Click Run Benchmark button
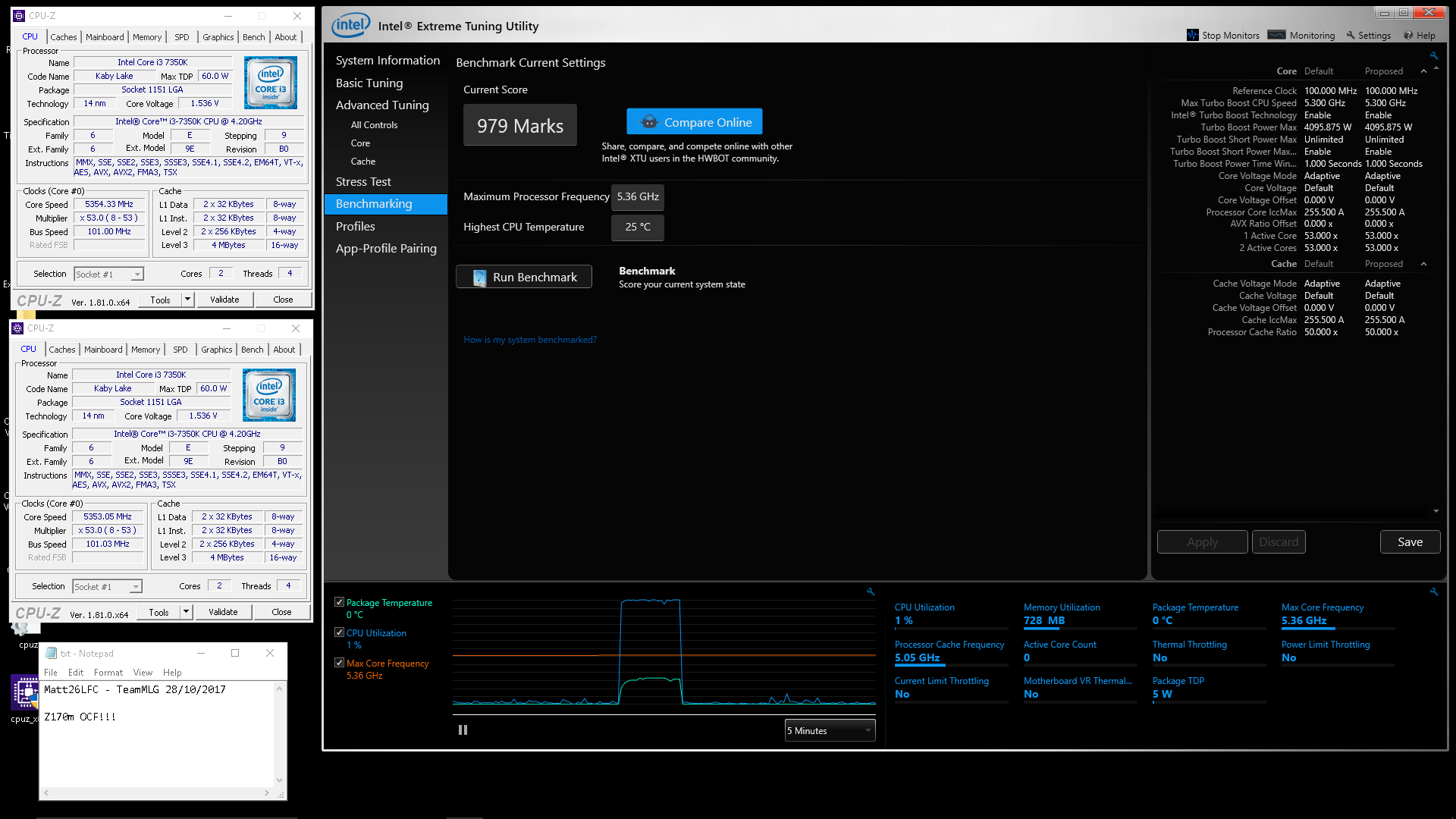The image size is (1456, 819). pyautogui.click(x=524, y=278)
